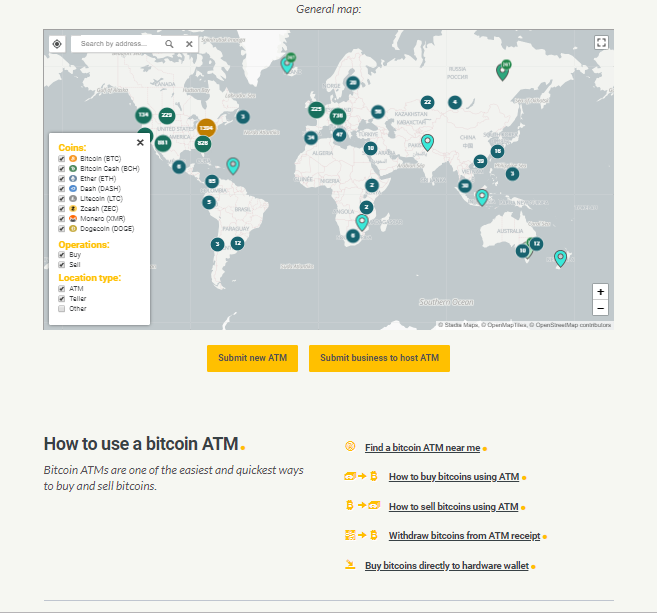Toggle the Dogecoin (DOGE) checkbox
The height and width of the screenshot is (614, 657).
pyautogui.click(x=62, y=229)
